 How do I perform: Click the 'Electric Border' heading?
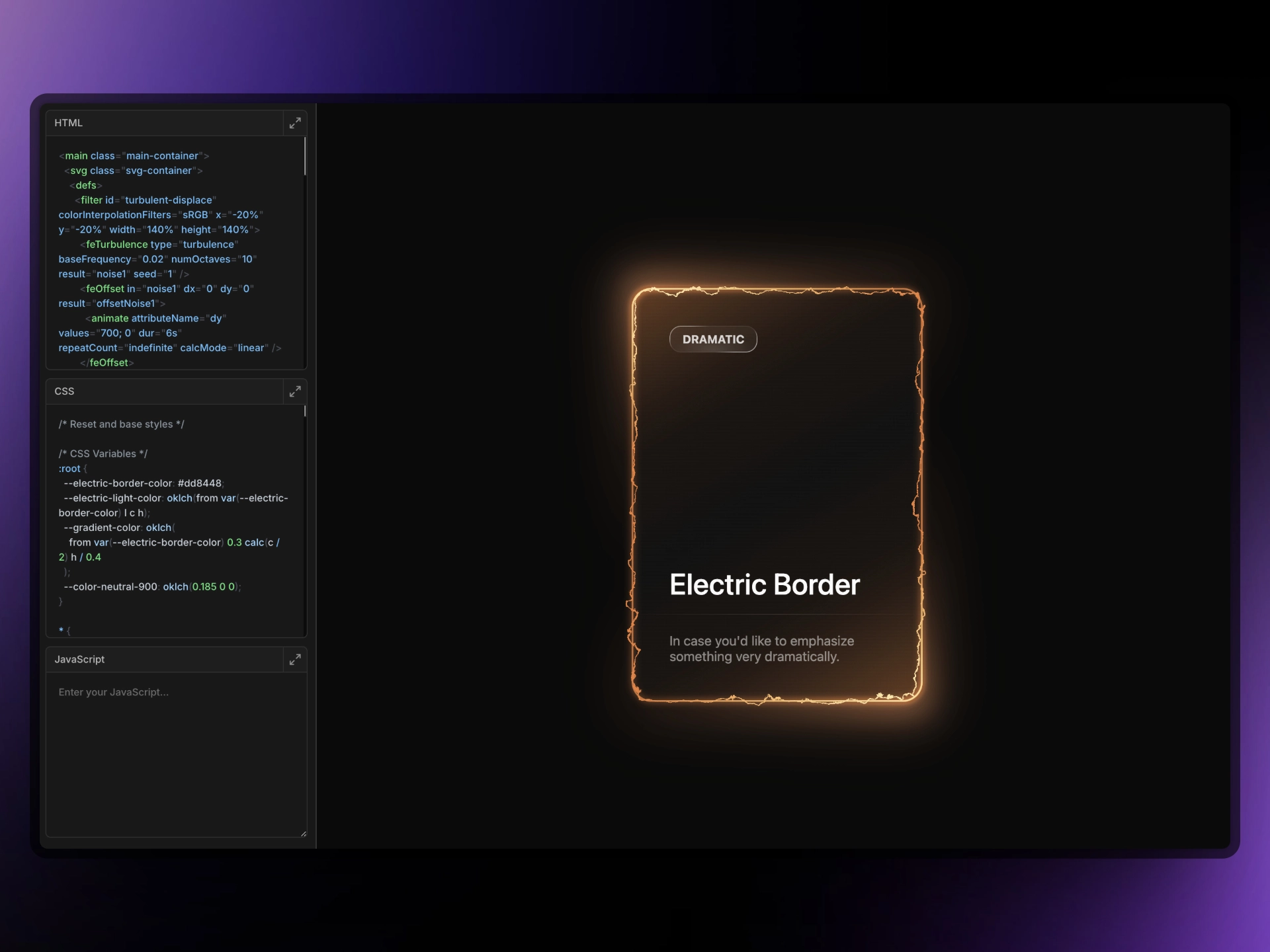click(x=764, y=584)
